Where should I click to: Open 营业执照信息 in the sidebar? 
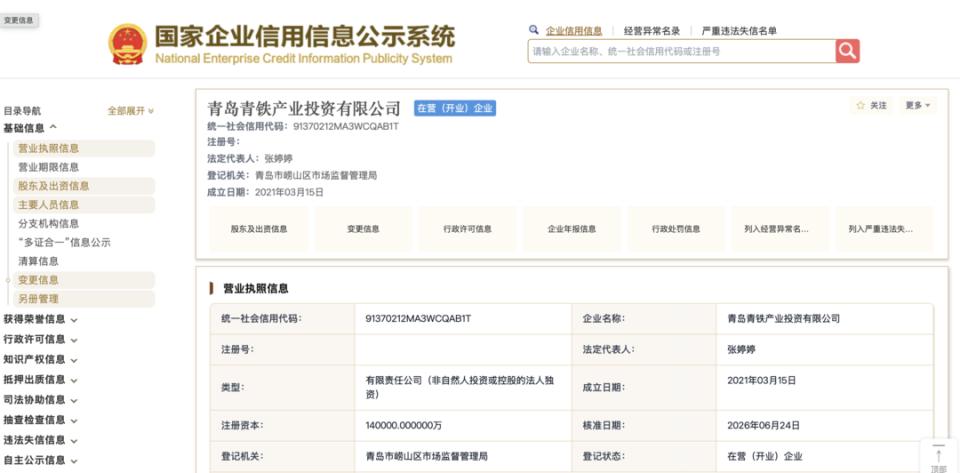[x=84, y=148]
